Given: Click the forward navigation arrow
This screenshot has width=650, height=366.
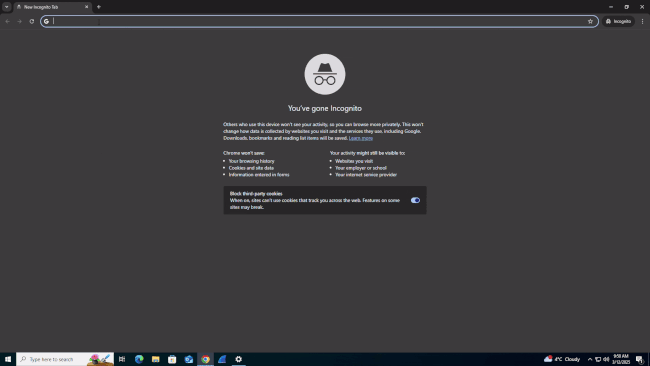Looking at the screenshot, I should (x=19, y=21).
